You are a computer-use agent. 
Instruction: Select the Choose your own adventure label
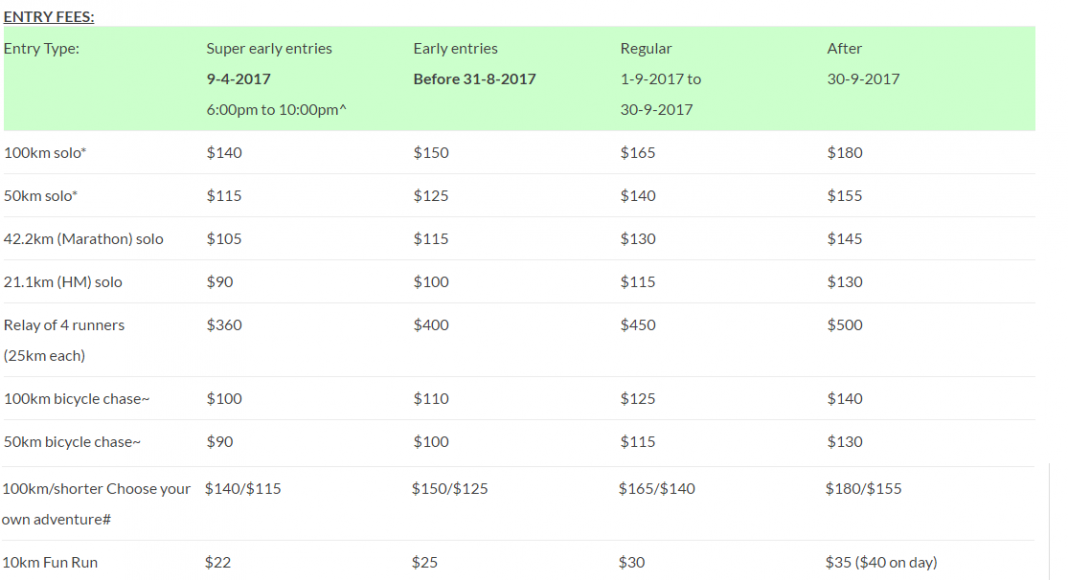pyautogui.click(x=96, y=504)
